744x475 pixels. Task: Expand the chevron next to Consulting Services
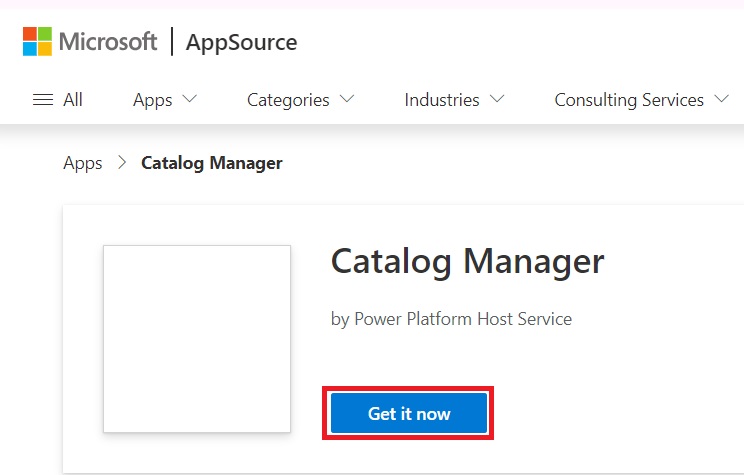point(723,100)
